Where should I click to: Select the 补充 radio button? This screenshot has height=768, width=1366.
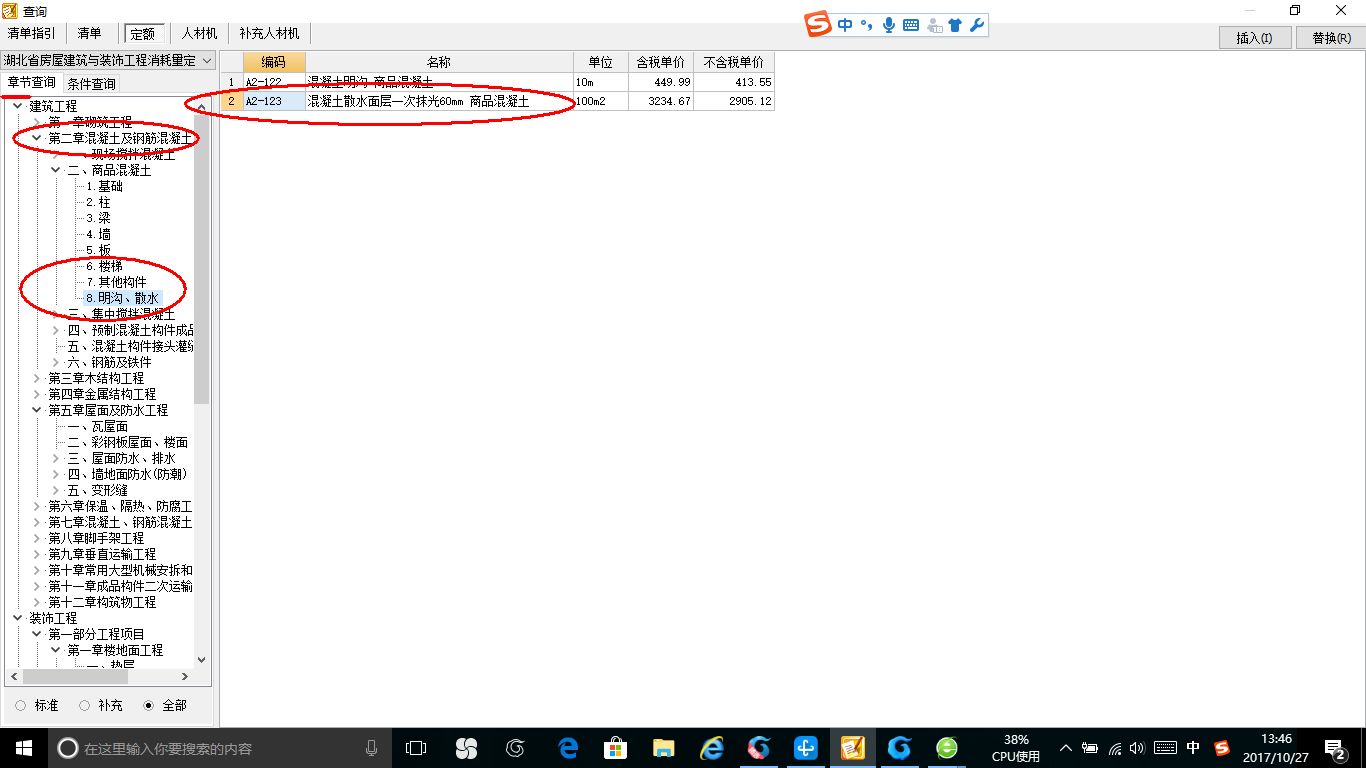point(85,705)
